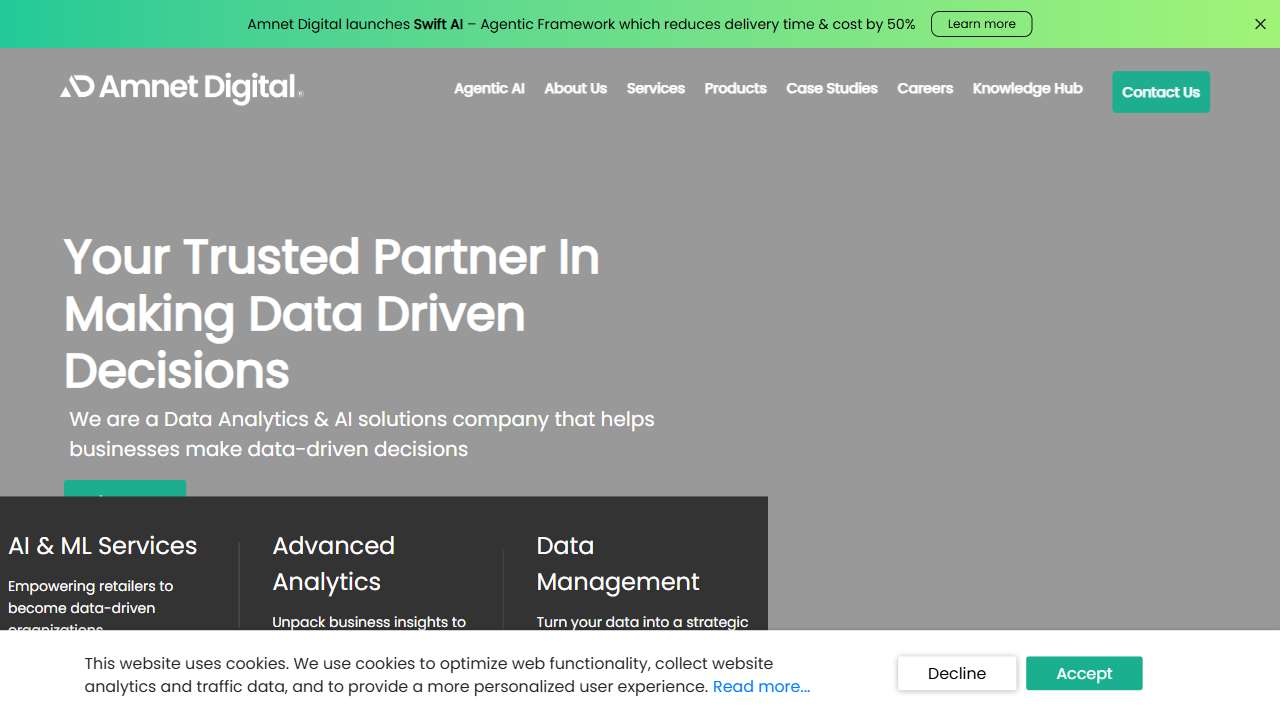Accept the cookie consent
The image size is (1280, 720).
click(x=1084, y=673)
